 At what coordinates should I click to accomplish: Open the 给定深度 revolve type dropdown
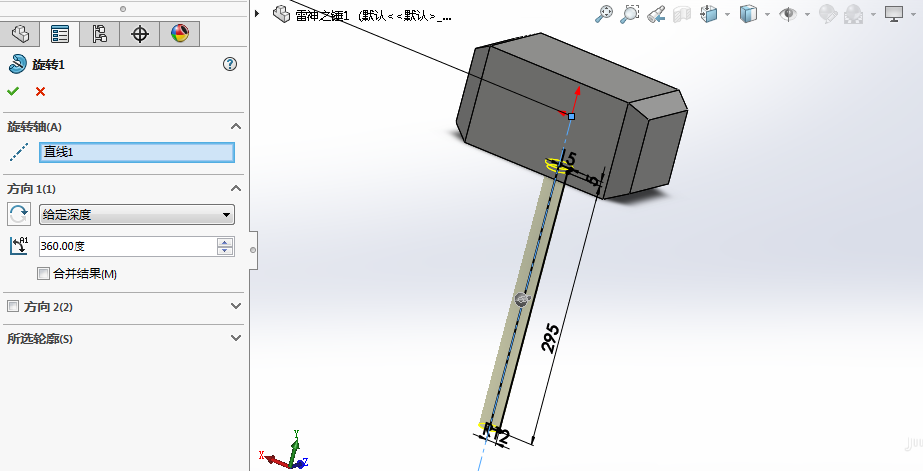click(x=137, y=214)
